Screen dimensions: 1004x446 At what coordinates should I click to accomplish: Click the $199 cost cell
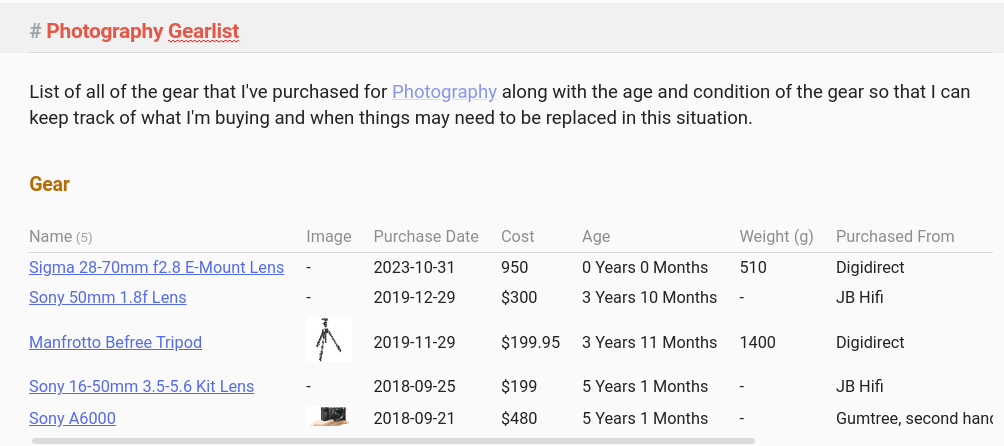point(519,386)
